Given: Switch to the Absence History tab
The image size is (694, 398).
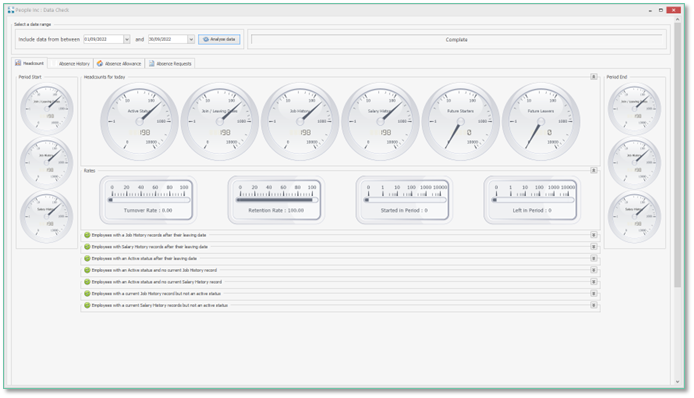Looking at the screenshot, I should pyautogui.click(x=70, y=64).
